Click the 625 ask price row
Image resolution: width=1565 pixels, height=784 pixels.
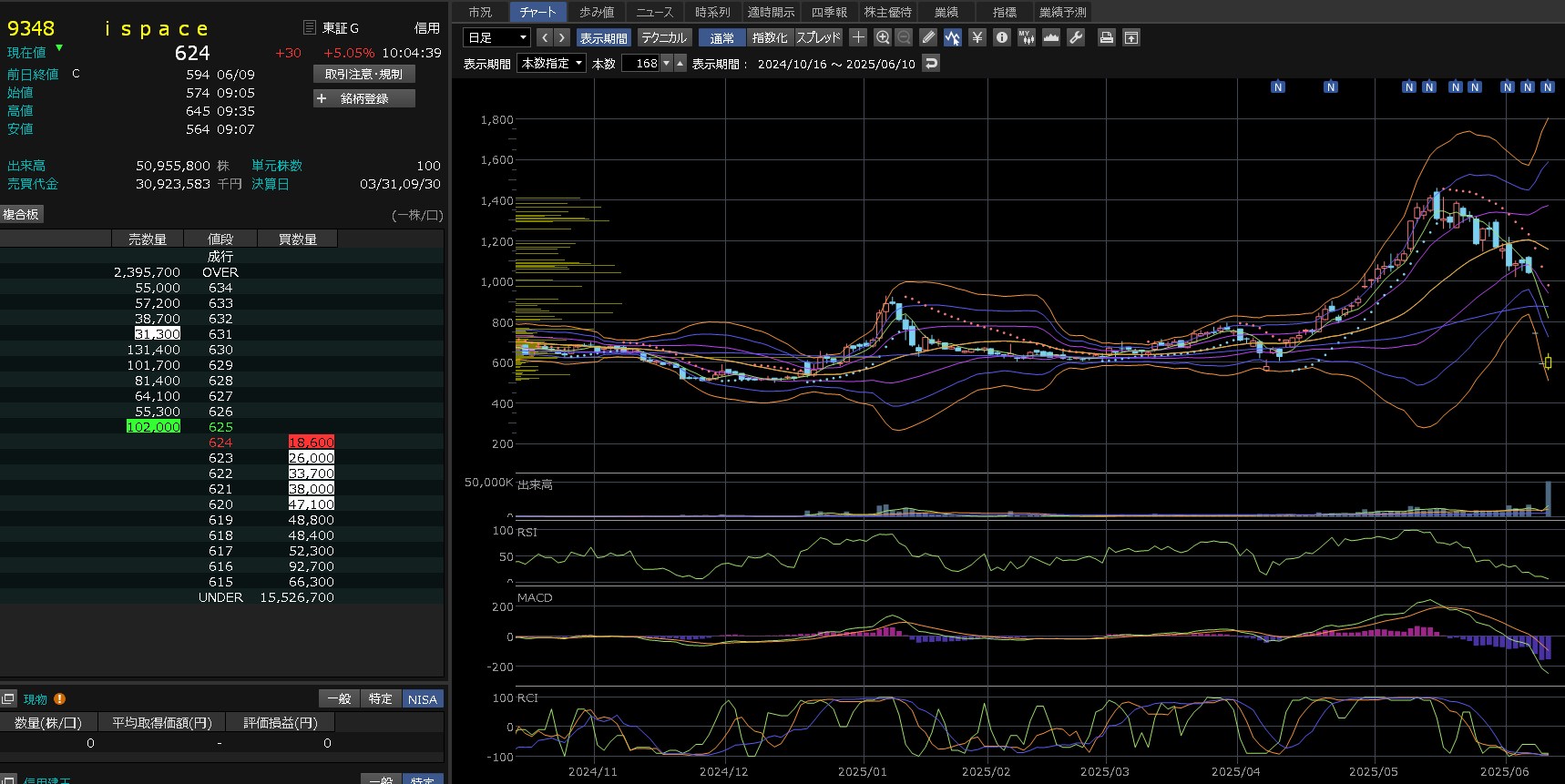tap(221, 426)
